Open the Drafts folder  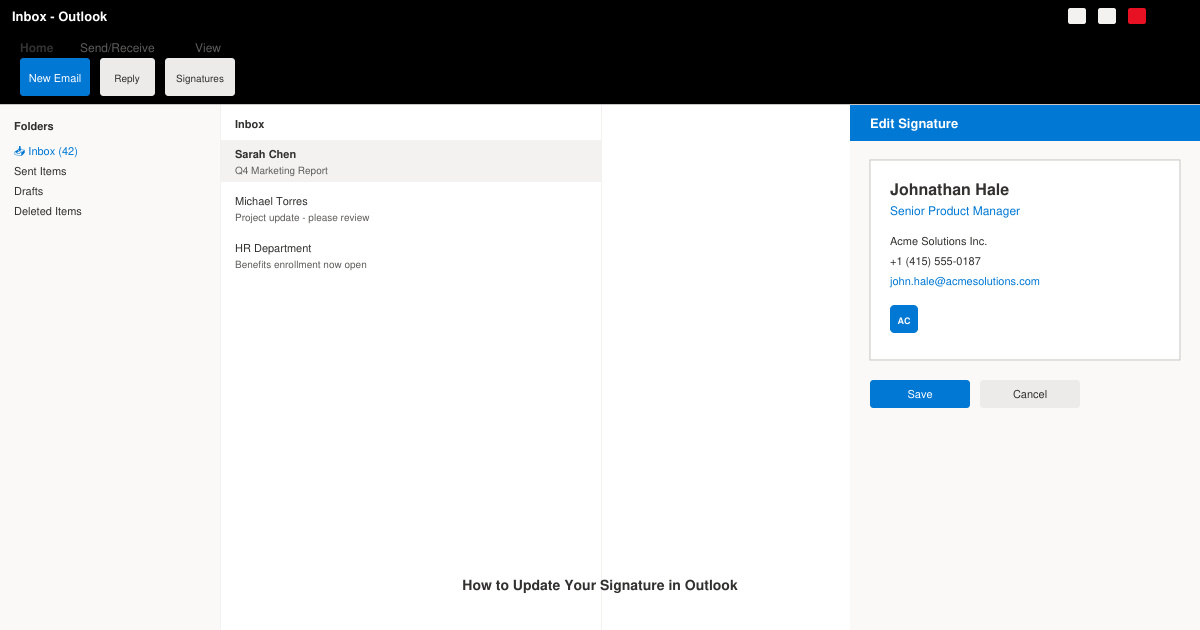pos(28,191)
